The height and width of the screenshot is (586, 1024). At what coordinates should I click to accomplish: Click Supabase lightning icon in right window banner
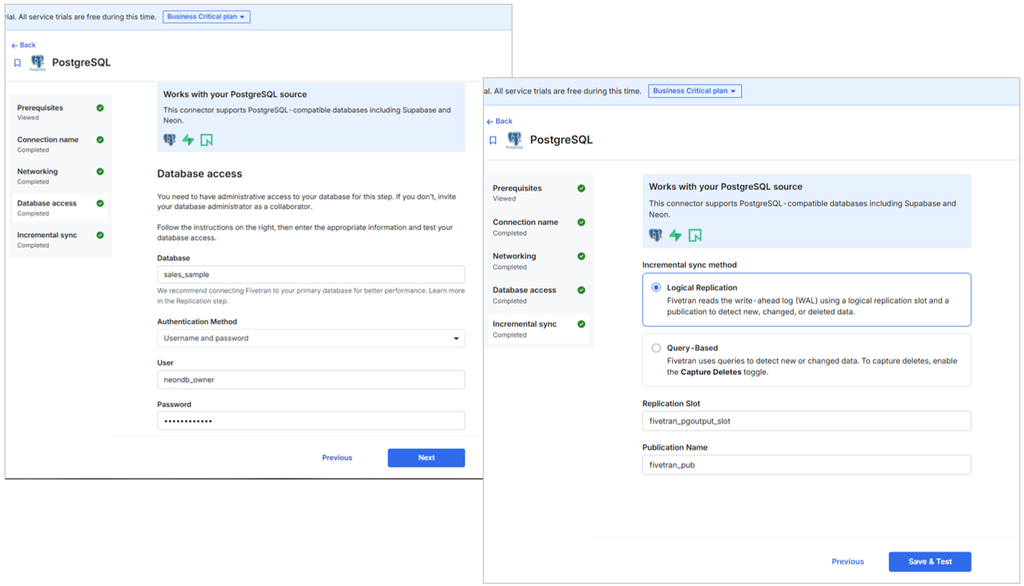click(675, 235)
